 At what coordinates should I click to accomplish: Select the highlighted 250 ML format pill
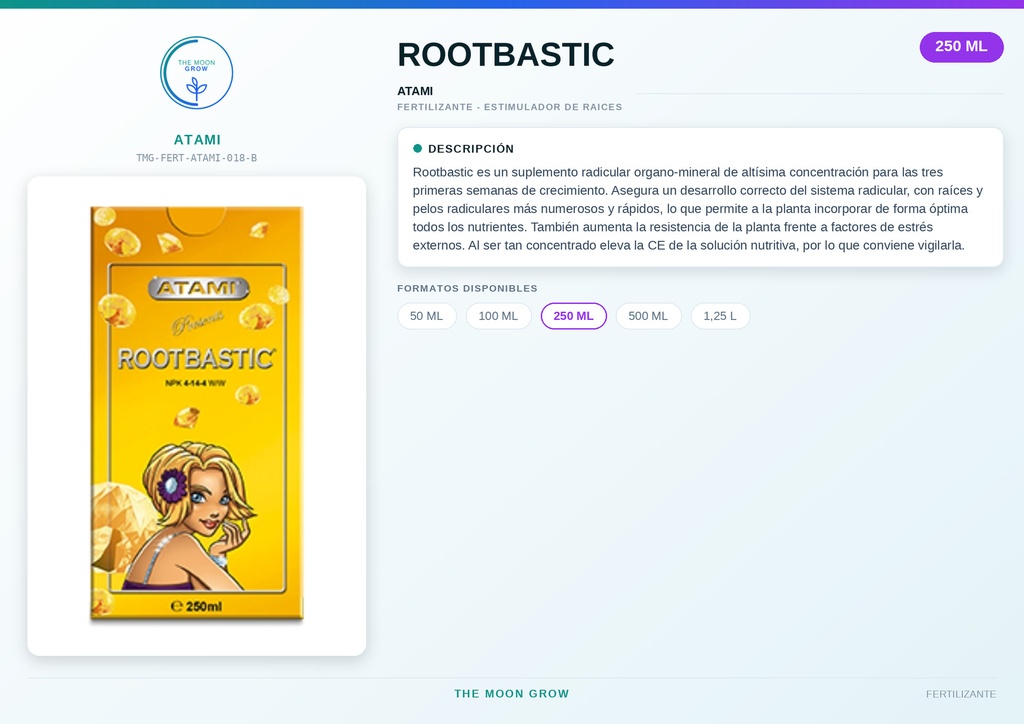click(x=573, y=316)
